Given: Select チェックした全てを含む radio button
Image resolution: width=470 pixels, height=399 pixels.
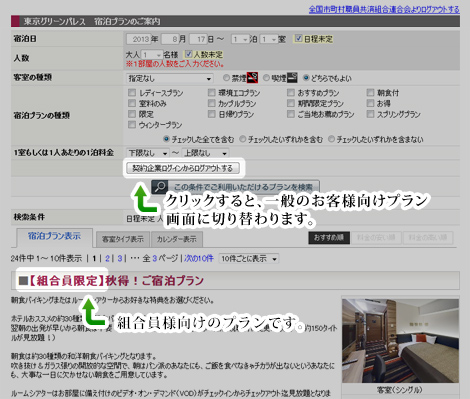Looking at the screenshot, I should tap(167, 139).
